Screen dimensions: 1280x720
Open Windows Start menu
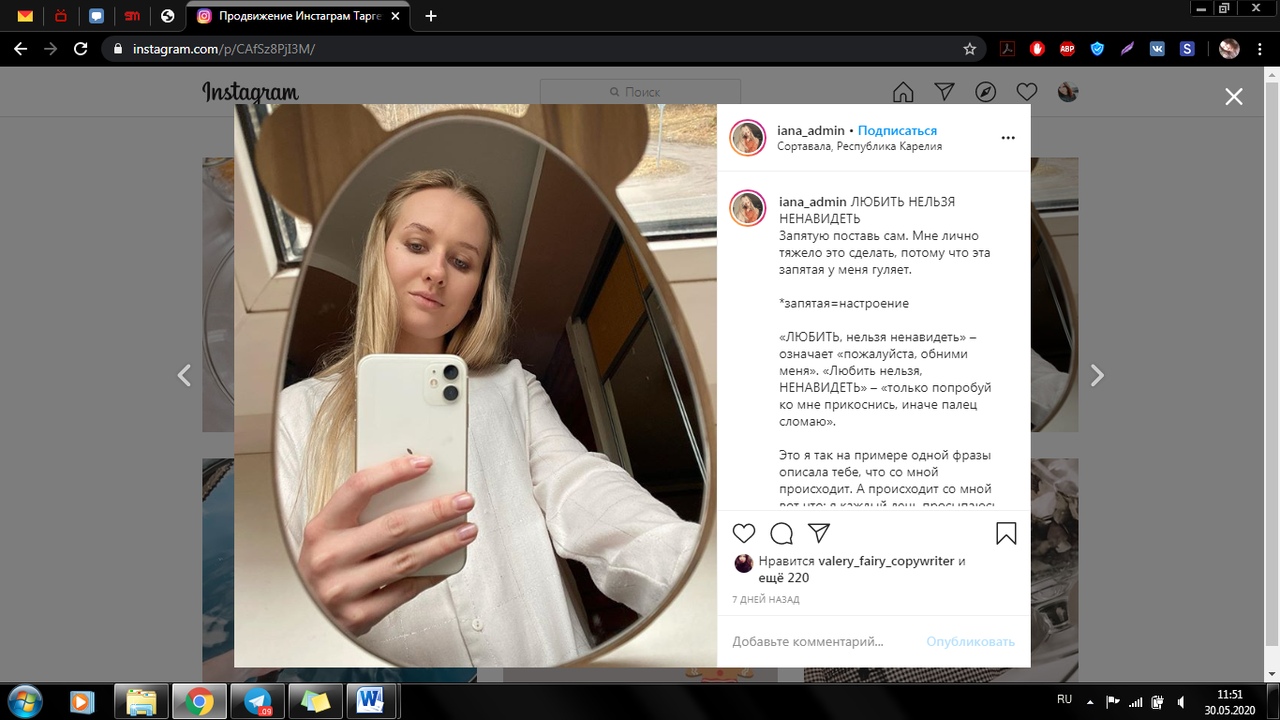tap(23, 702)
